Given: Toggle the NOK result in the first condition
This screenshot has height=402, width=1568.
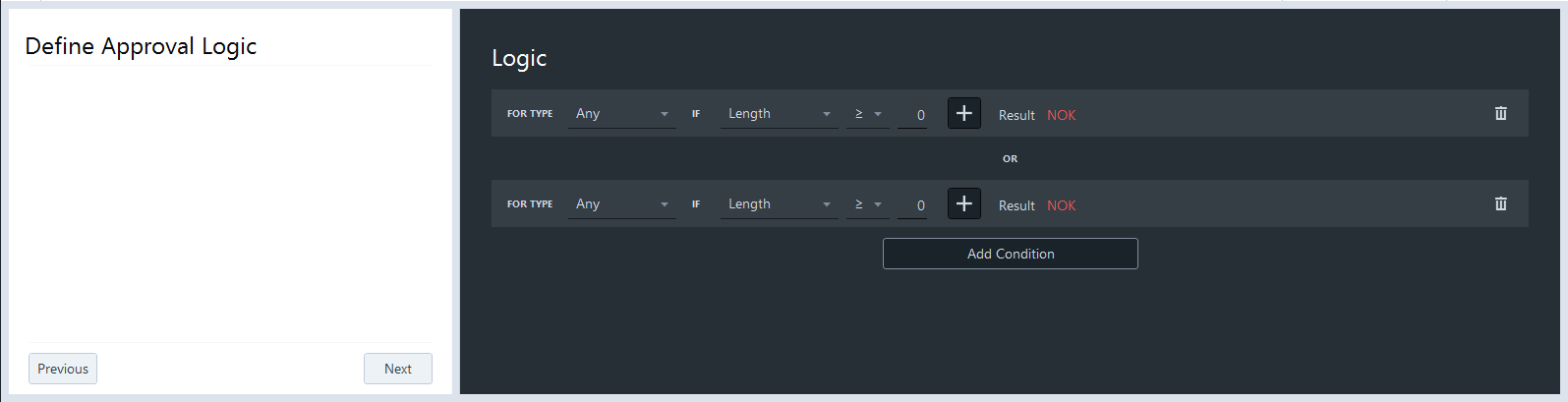Looking at the screenshot, I should (1061, 115).
